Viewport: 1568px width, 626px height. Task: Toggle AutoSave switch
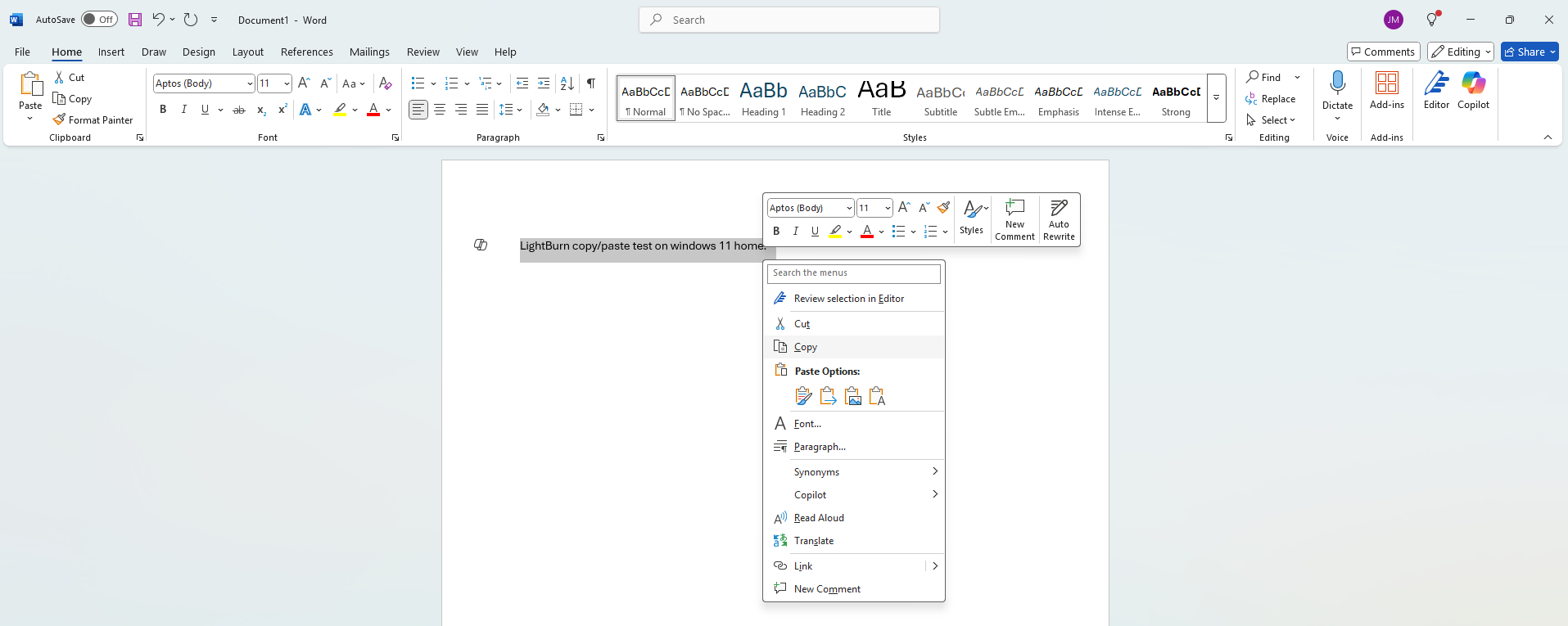click(x=99, y=20)
